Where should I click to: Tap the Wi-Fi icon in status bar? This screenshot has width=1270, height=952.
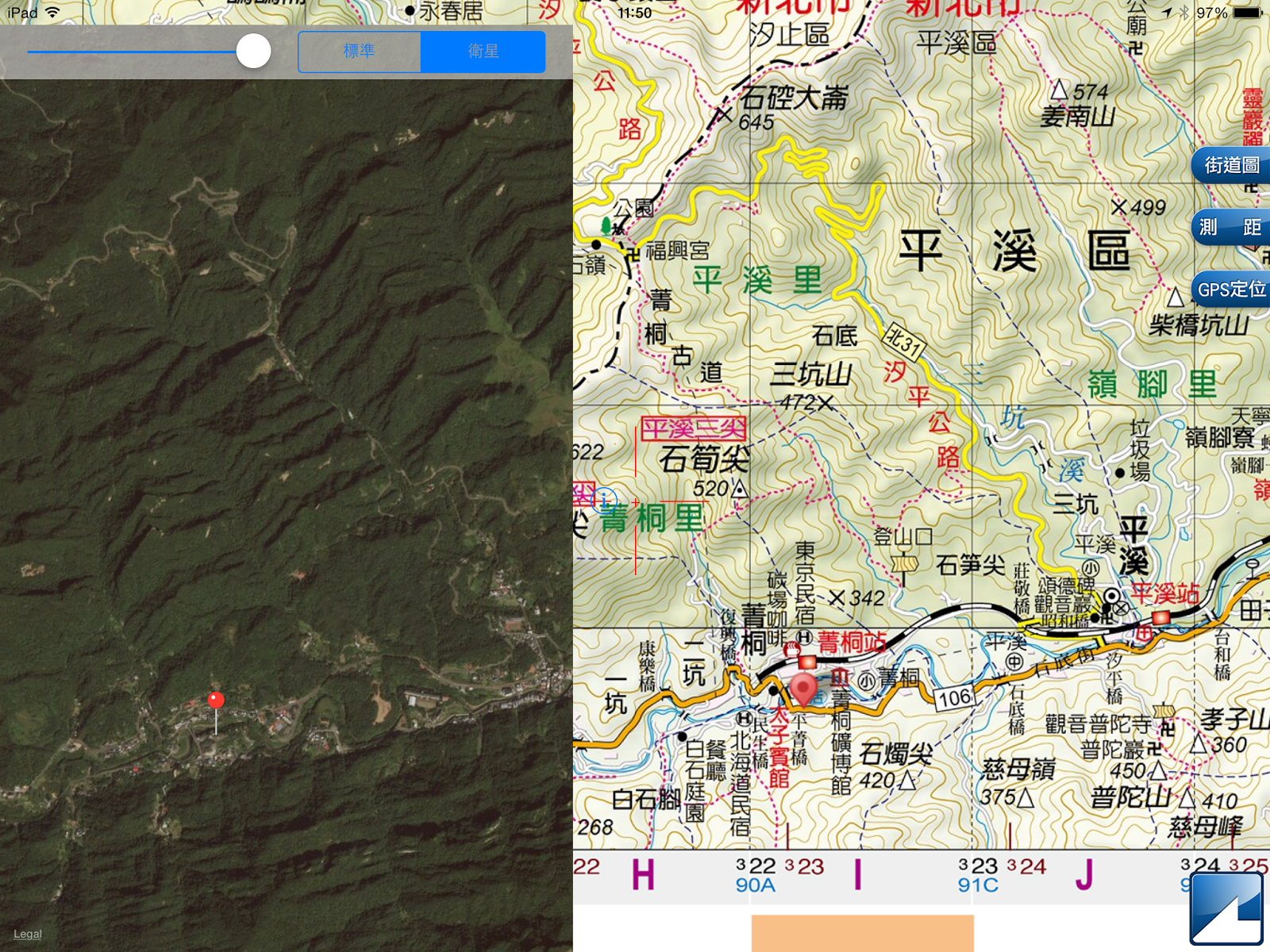pyautogui.click(x=52, y=13)
